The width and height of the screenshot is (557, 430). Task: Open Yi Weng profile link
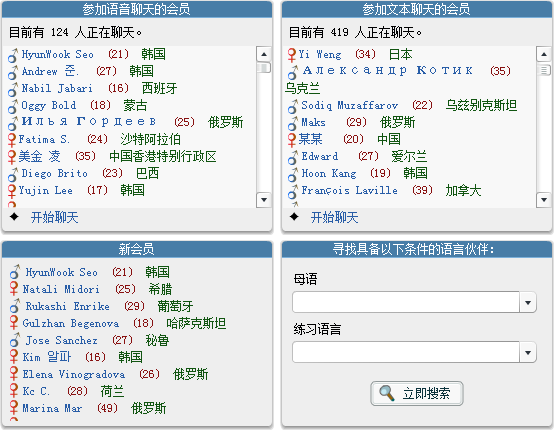click(x=320, y=54)
